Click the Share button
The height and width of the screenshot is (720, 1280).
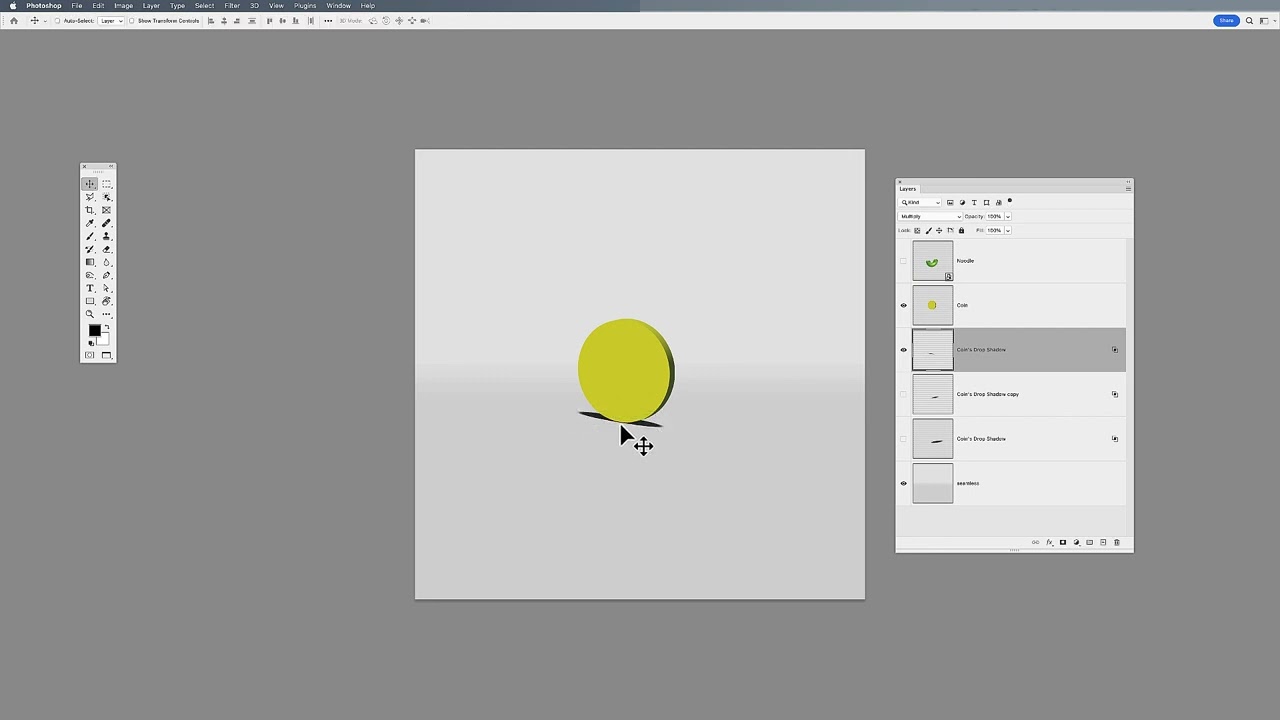(x=1226, y=20)
